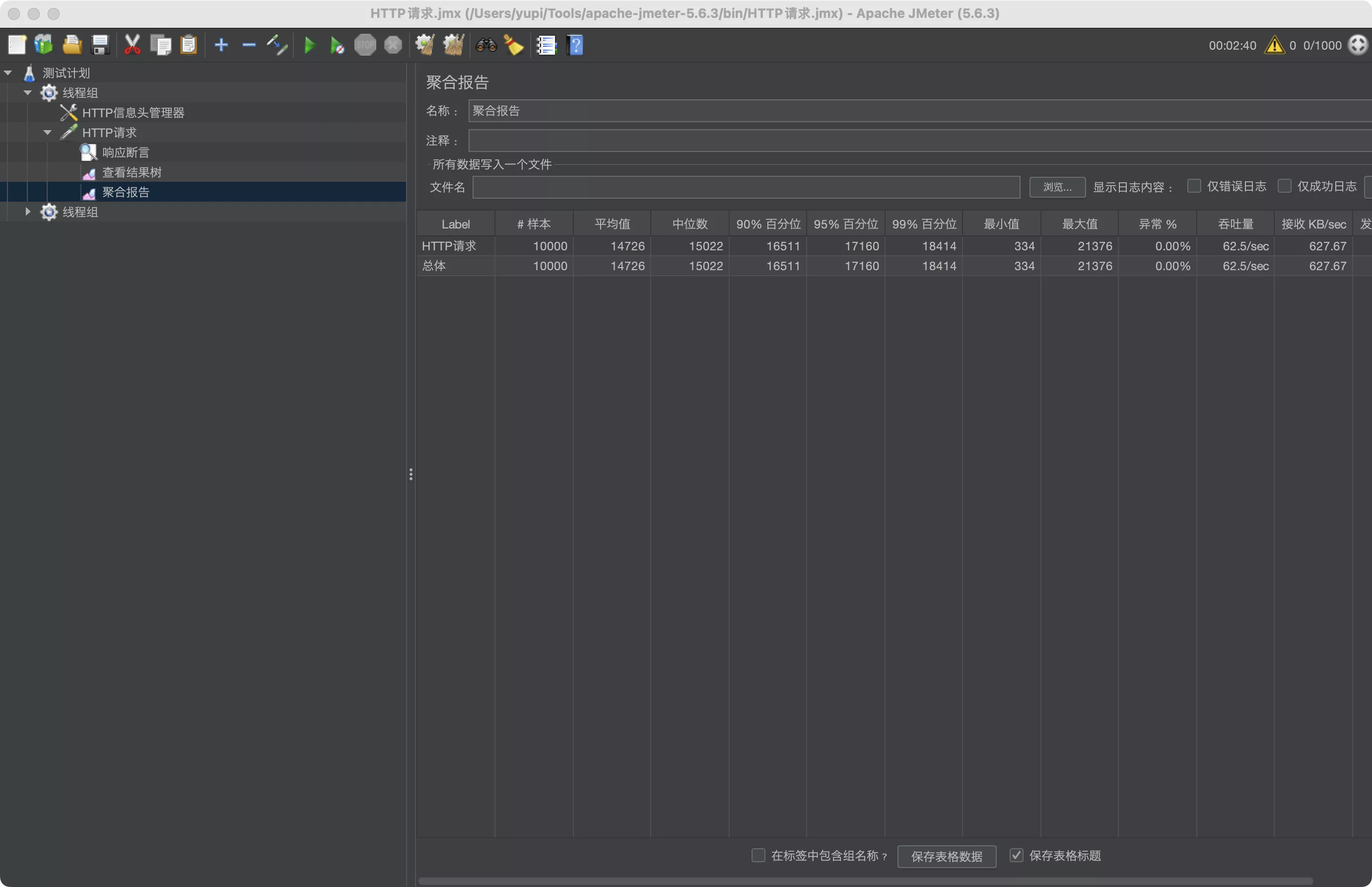Paste the element with clipboard icon

click(188, 44)
